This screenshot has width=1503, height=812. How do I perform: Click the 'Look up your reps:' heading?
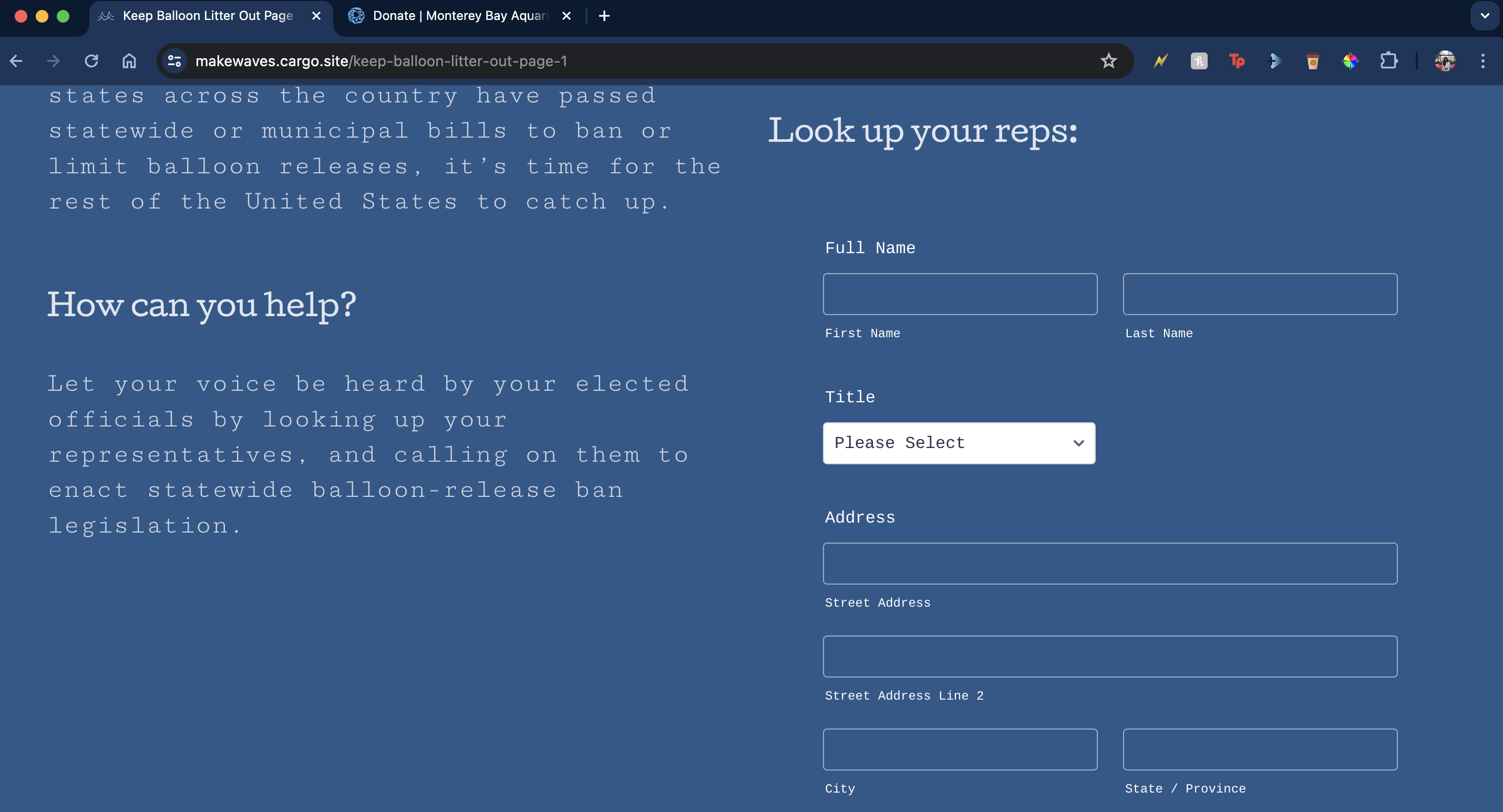point(922,131)
